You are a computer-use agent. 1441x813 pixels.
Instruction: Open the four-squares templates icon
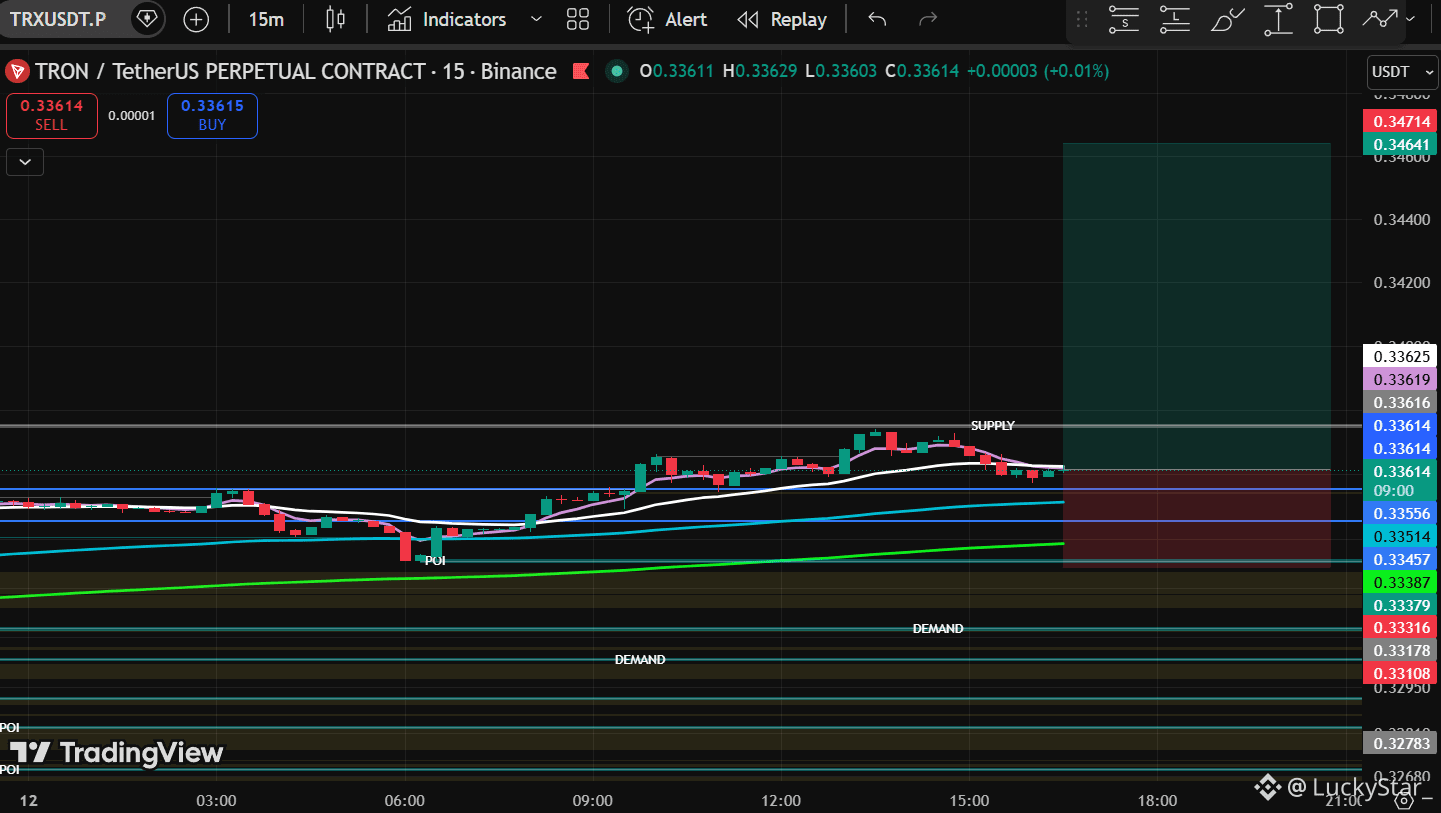point(577,19)
